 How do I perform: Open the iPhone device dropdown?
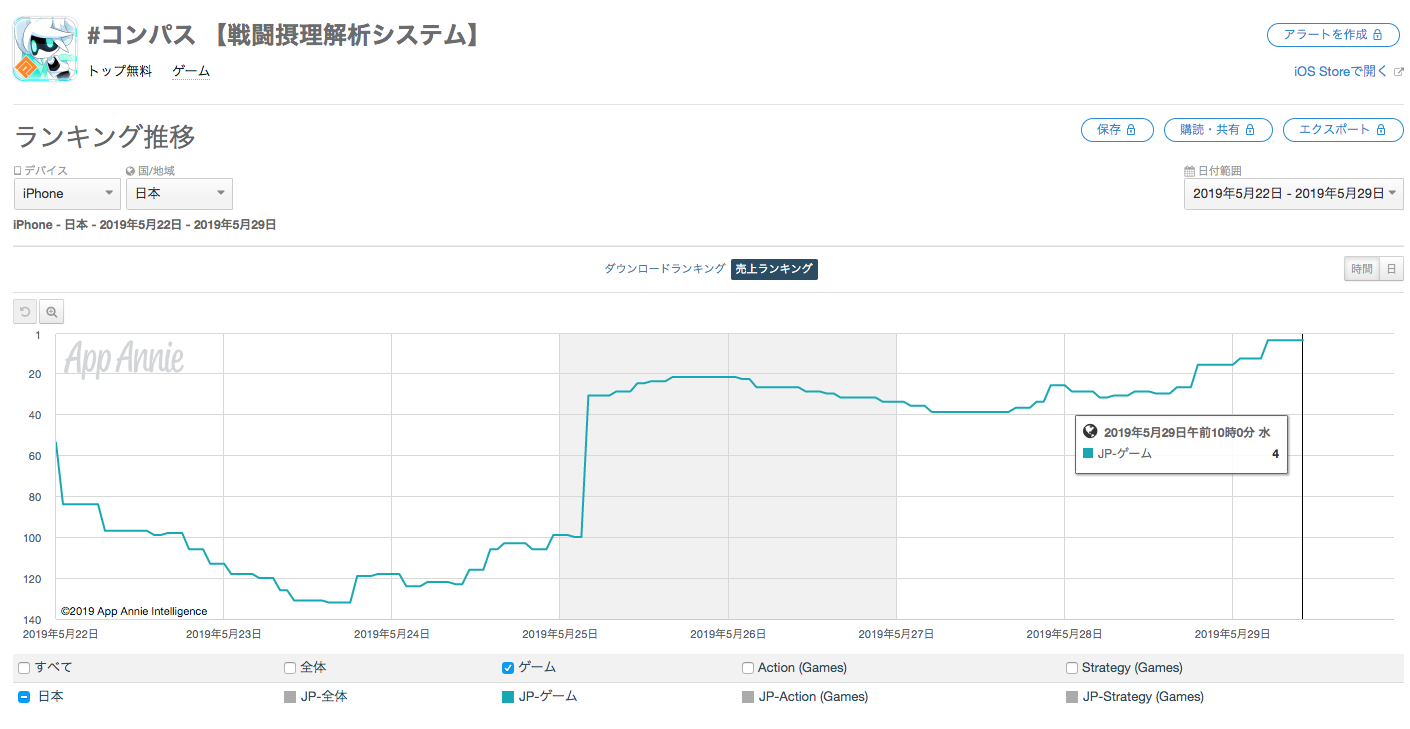click(67, 193)
